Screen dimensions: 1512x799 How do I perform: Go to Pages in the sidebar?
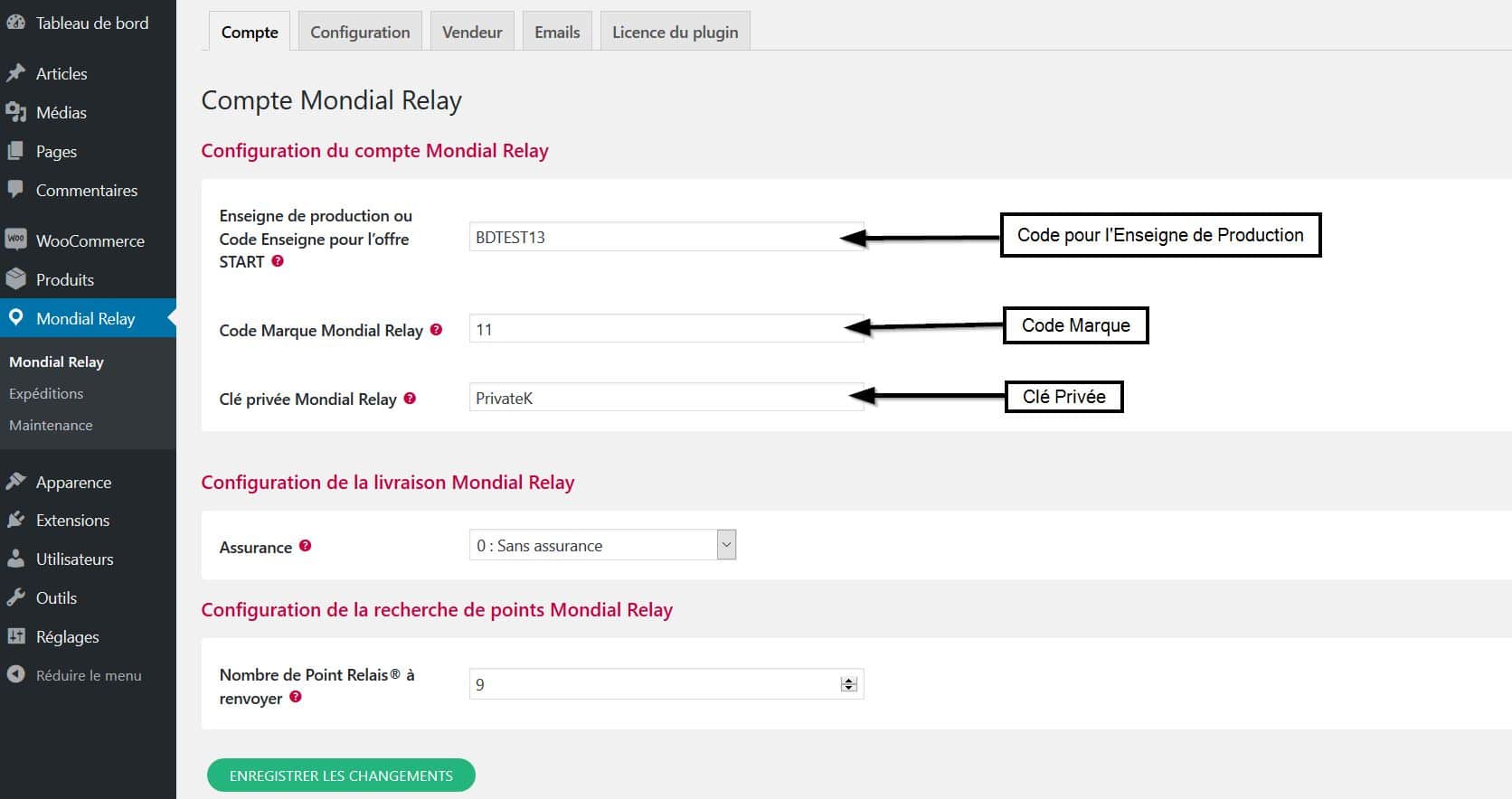pyautogui.click(x=88, y=151)
